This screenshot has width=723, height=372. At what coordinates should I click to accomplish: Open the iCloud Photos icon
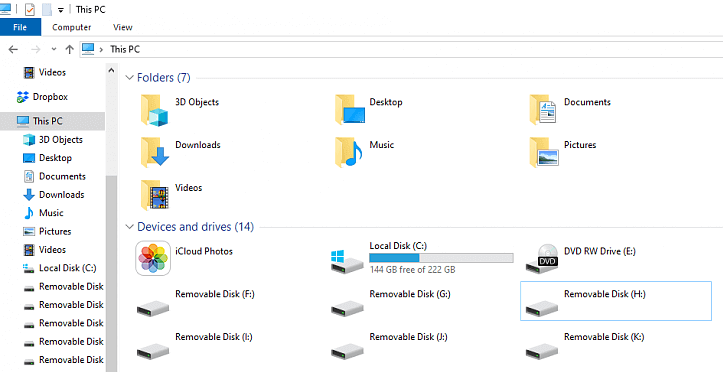pyautogui.click(x=153, y=258)
